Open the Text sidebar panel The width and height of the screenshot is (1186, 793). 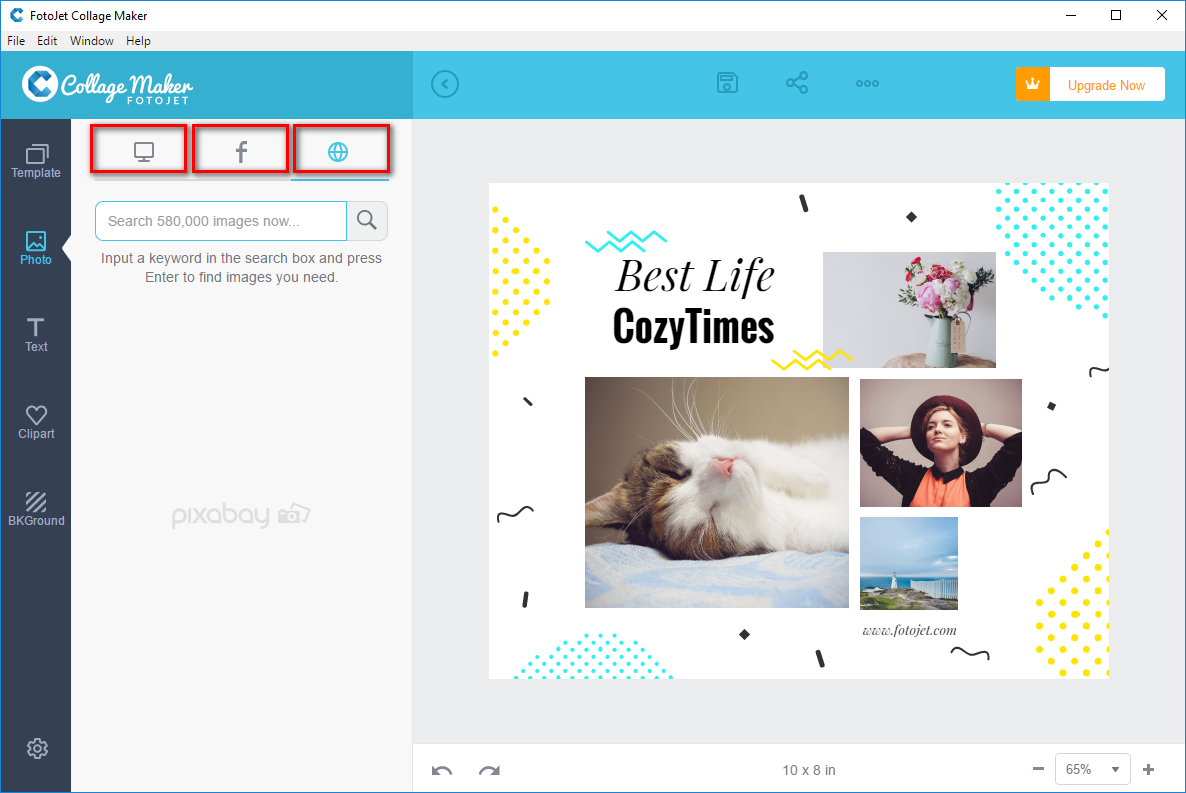[36, 335]
